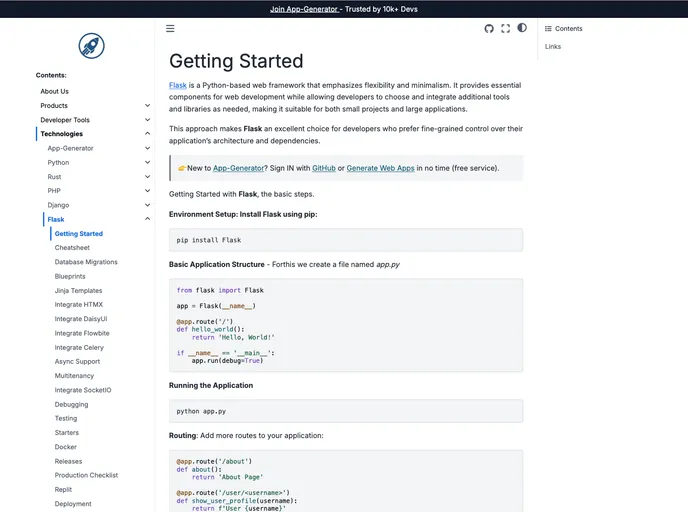Expand the Python submenu chevron

[x=147, y=162]
